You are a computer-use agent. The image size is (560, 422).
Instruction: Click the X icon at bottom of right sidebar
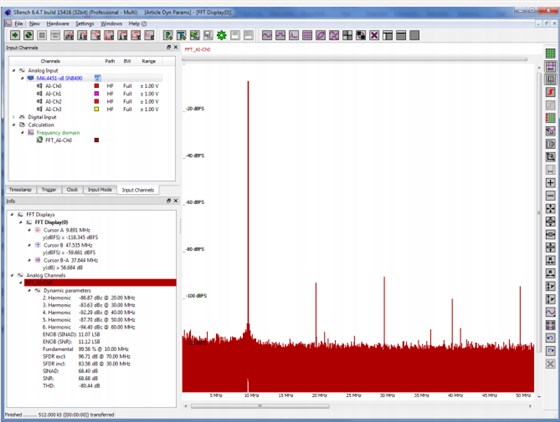pos(550,364)
